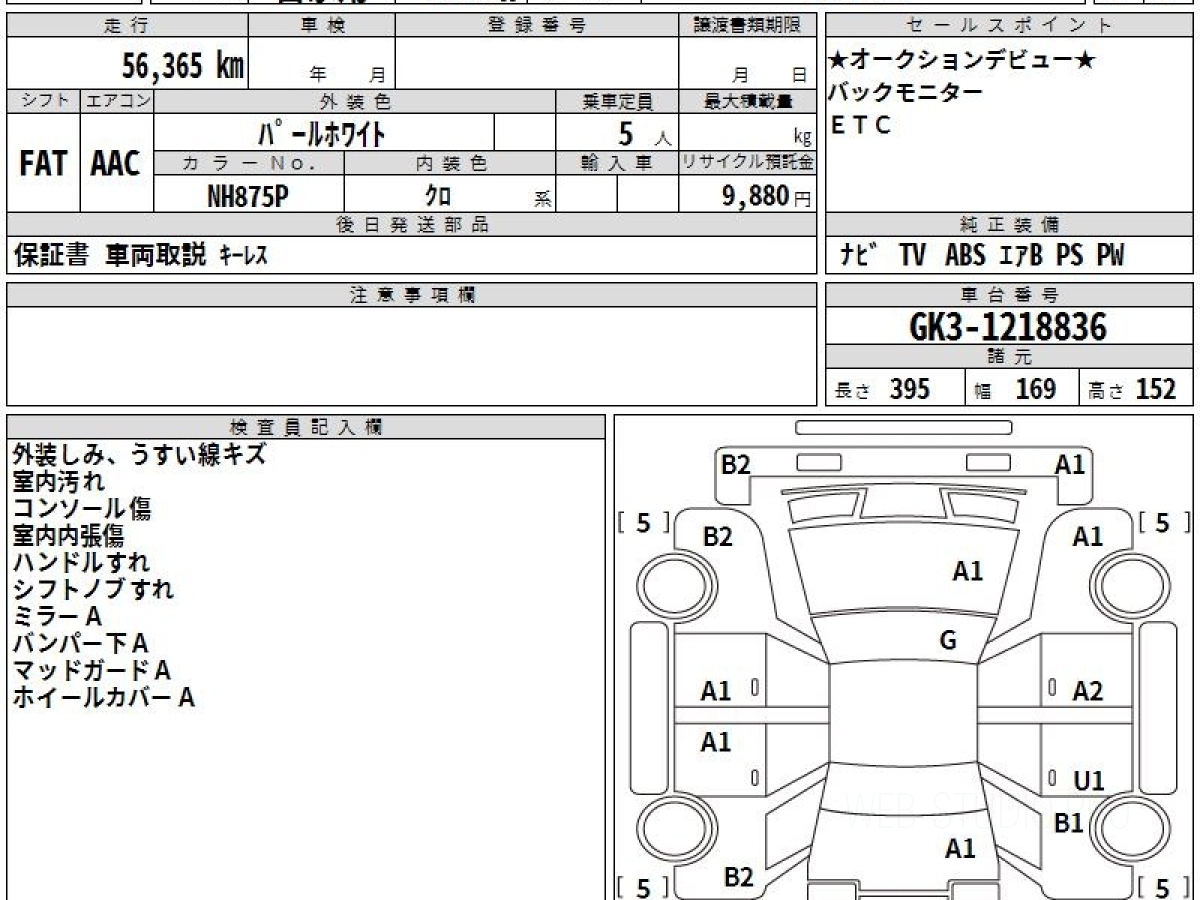Select the height value 152
This screenshot has width=1200, height=900.
(1156, 389)
